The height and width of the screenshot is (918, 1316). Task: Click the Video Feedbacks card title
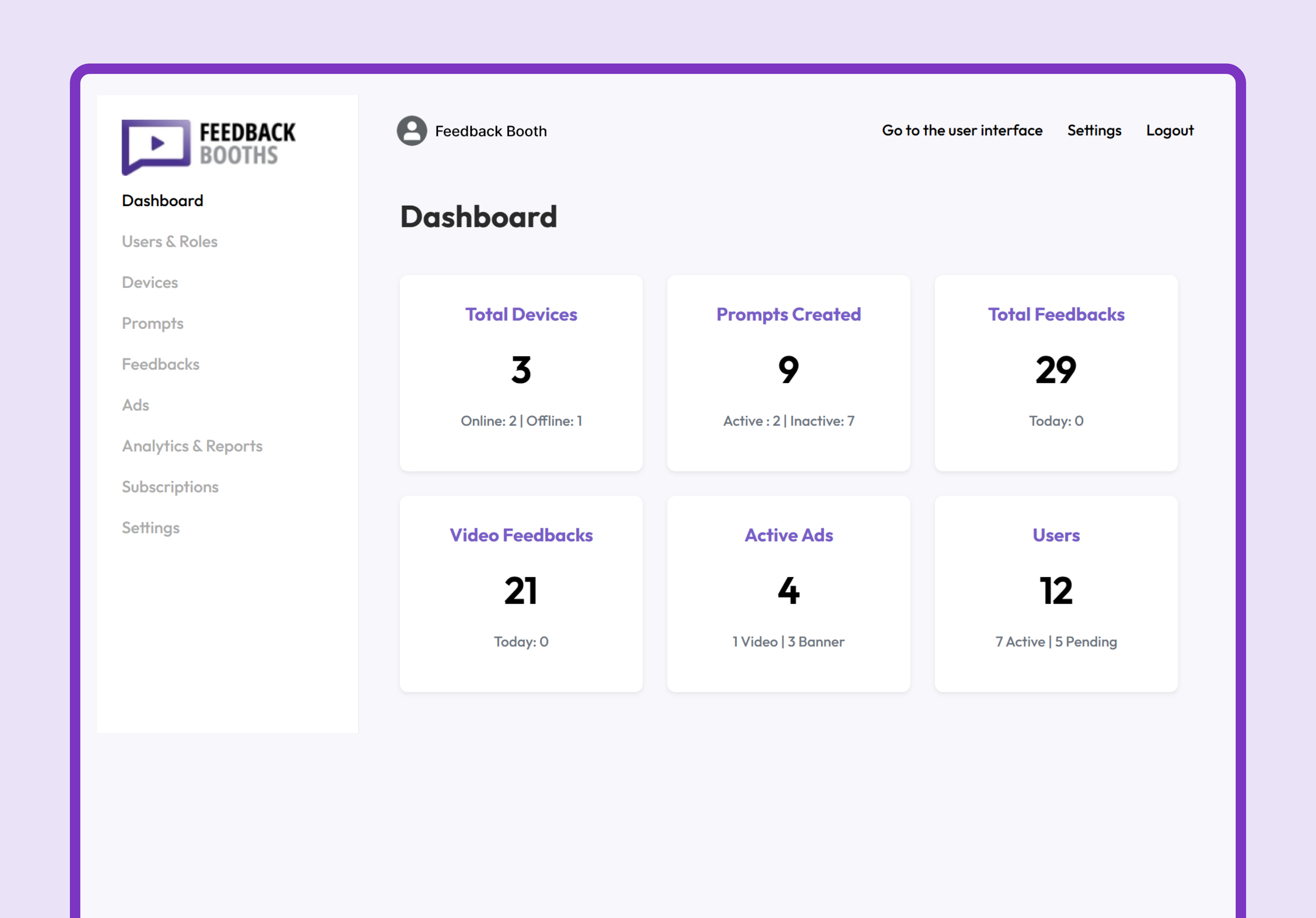point(521,535)
